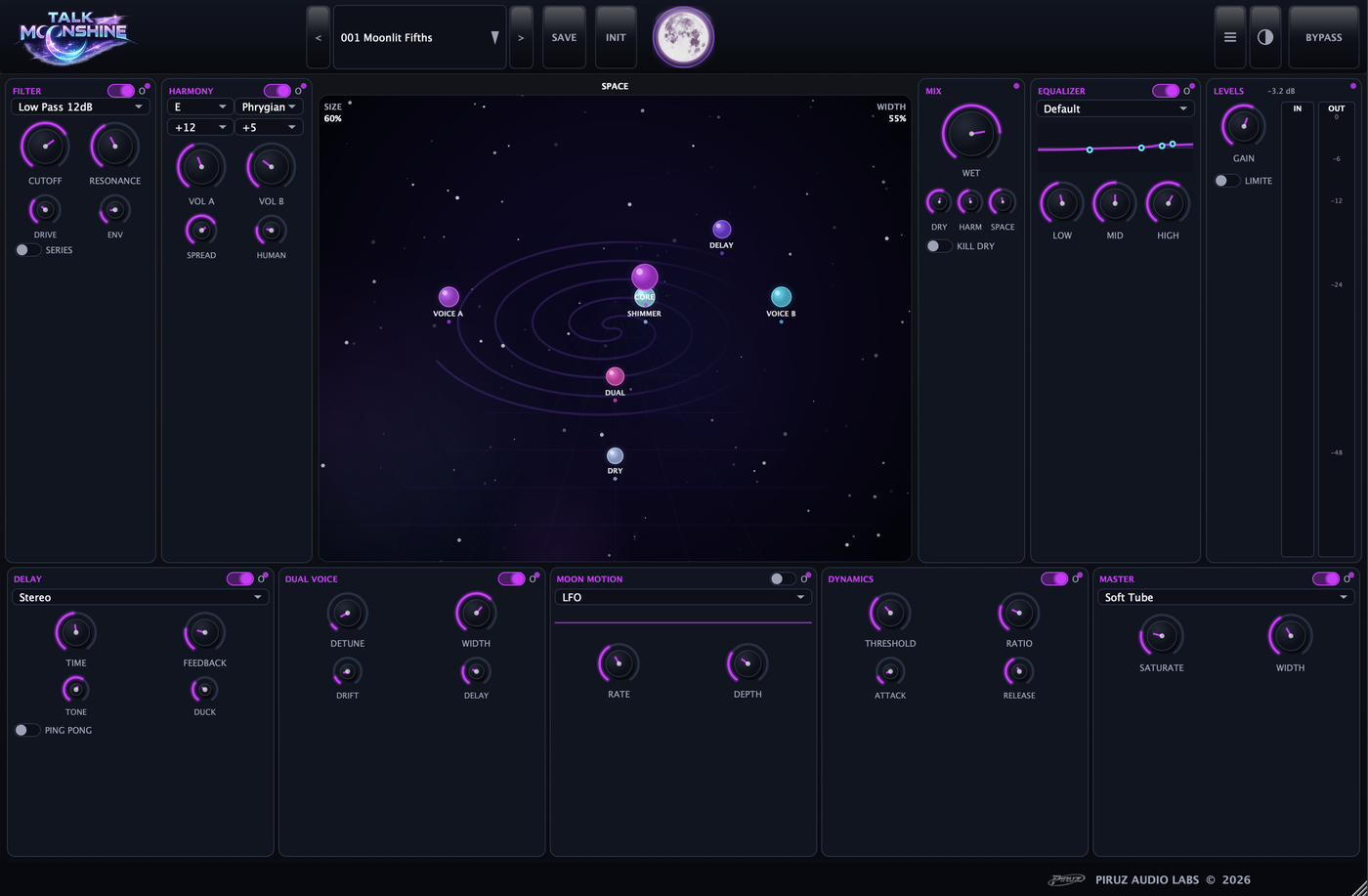Open the Master Soft Tube dropdown
1368x896 pixels.
pos(1226,597)
